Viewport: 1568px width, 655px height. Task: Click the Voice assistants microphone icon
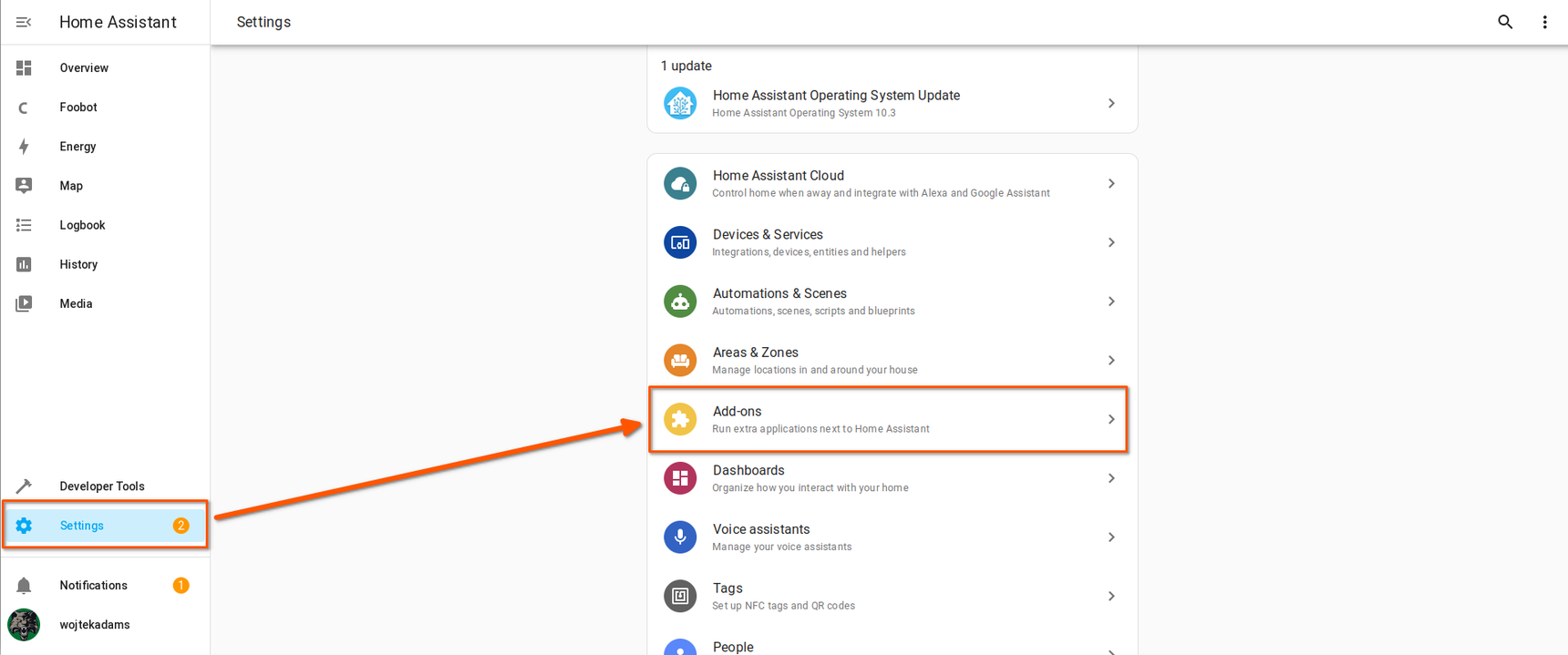680,537
